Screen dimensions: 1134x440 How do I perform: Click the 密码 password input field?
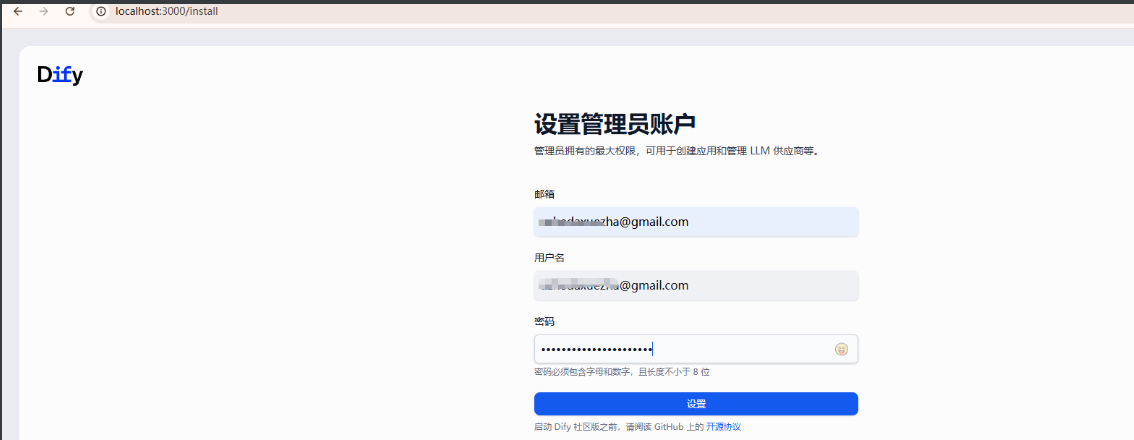click(x=696, y=349)
